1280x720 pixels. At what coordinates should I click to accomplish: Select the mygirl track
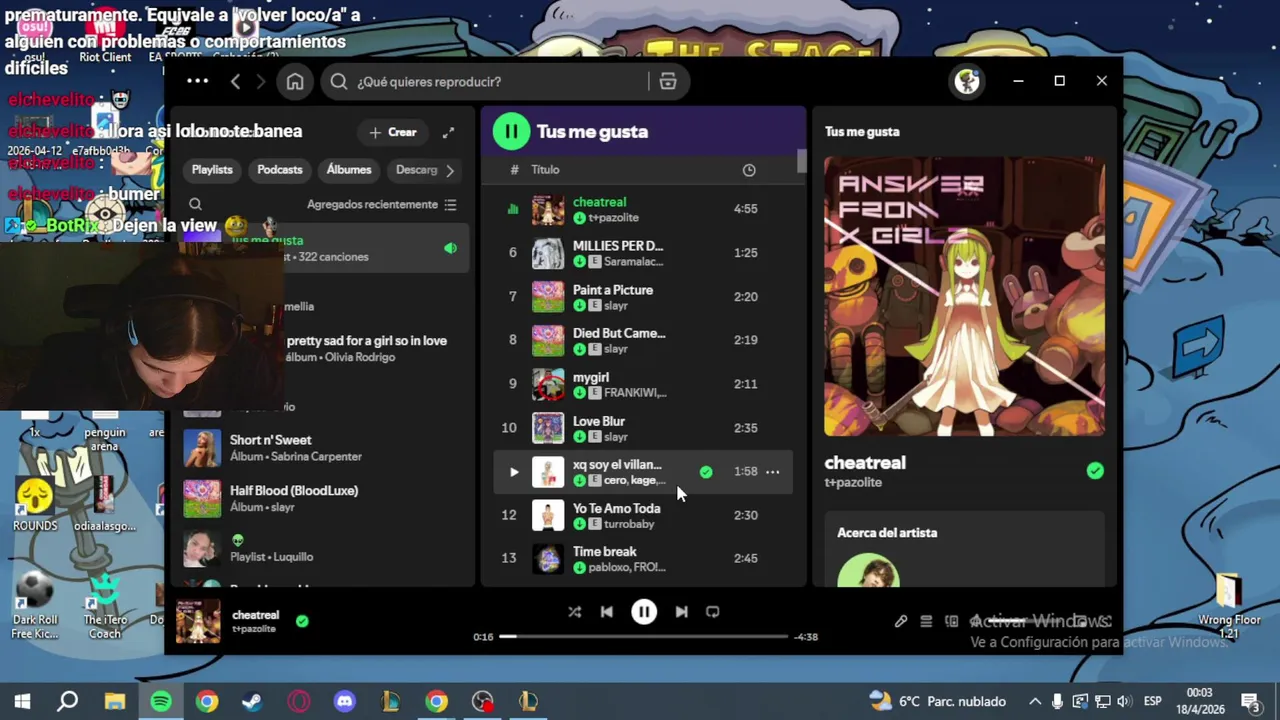click(643, 384)
